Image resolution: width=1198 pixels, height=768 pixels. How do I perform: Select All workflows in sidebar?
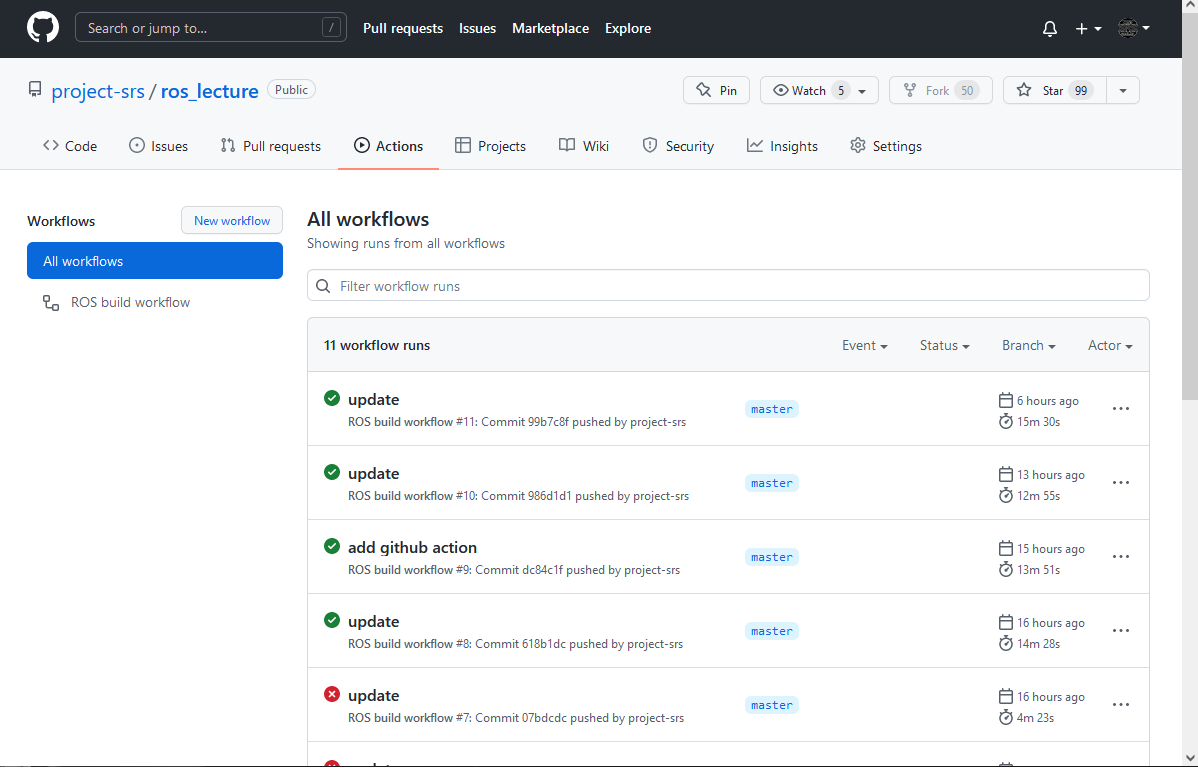(154, 261)
